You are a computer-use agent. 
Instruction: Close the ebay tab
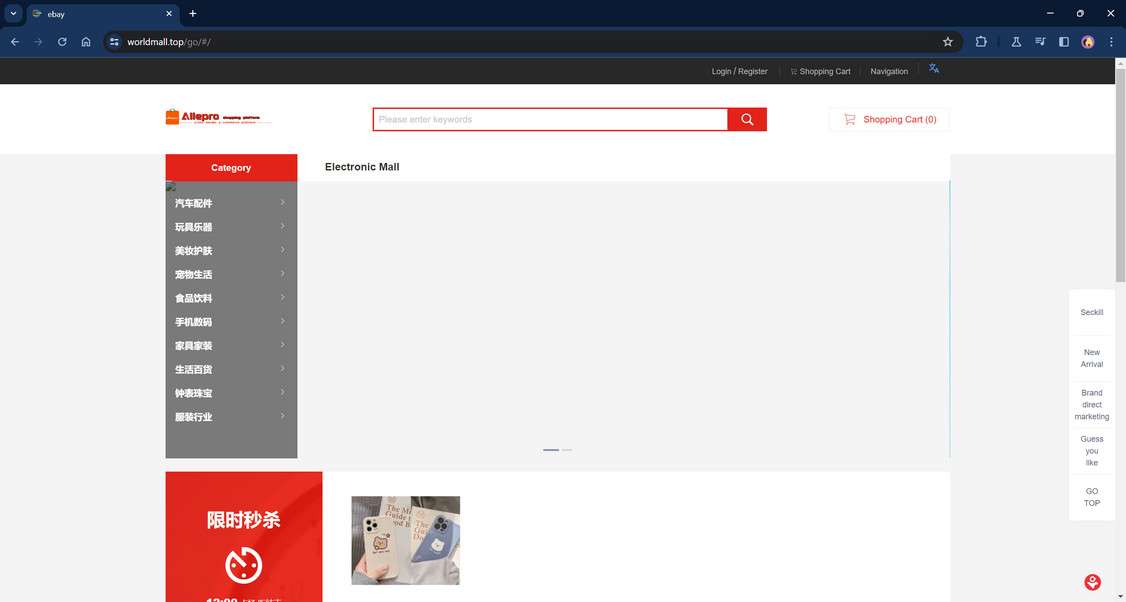[169, 14]
